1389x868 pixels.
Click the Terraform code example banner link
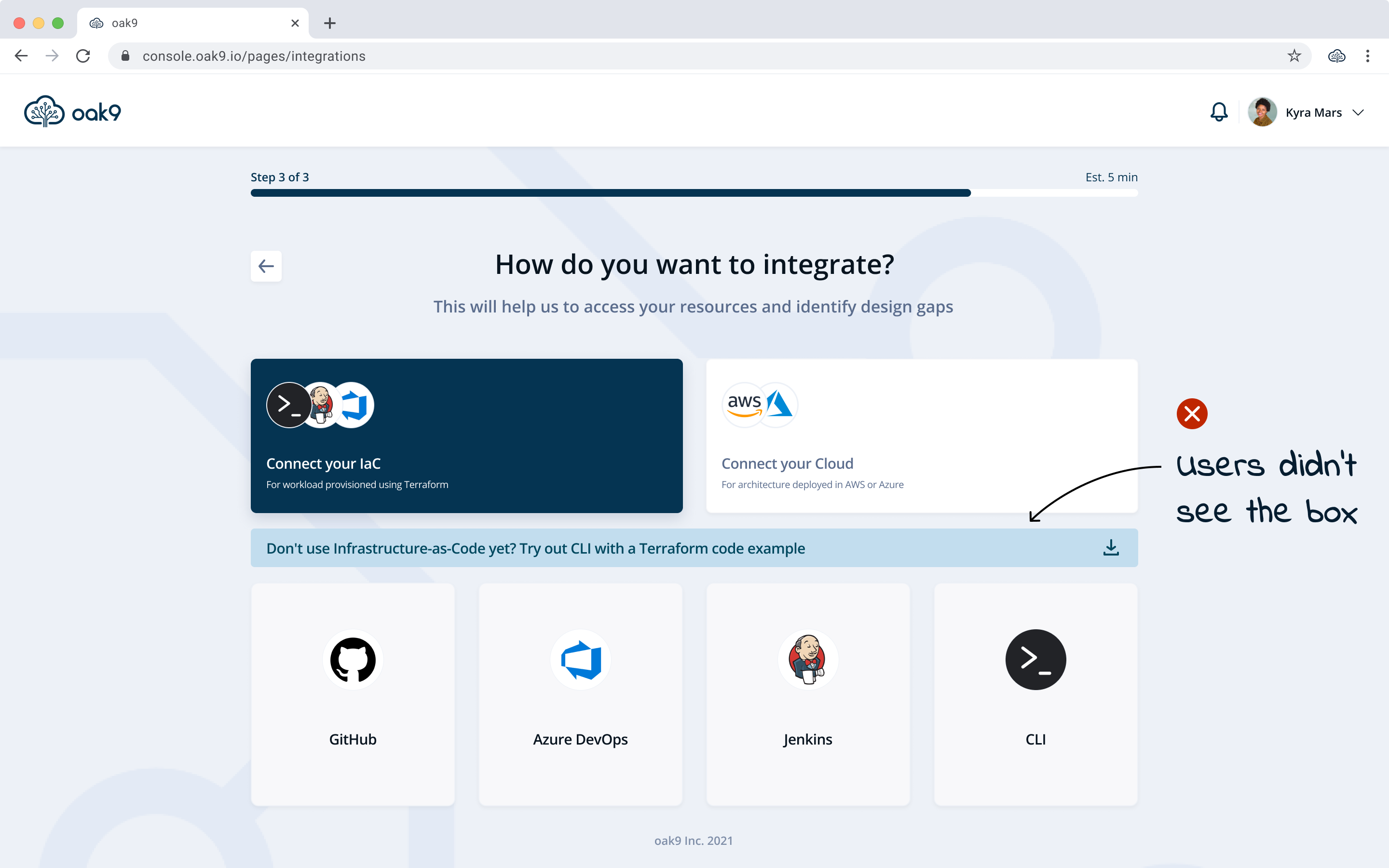point(535,548)
